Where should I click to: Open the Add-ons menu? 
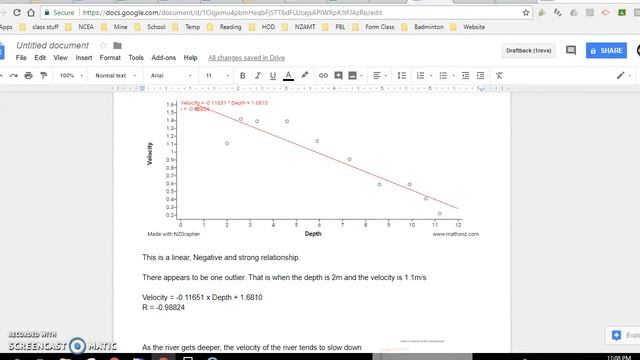click(x=164, y=58)
